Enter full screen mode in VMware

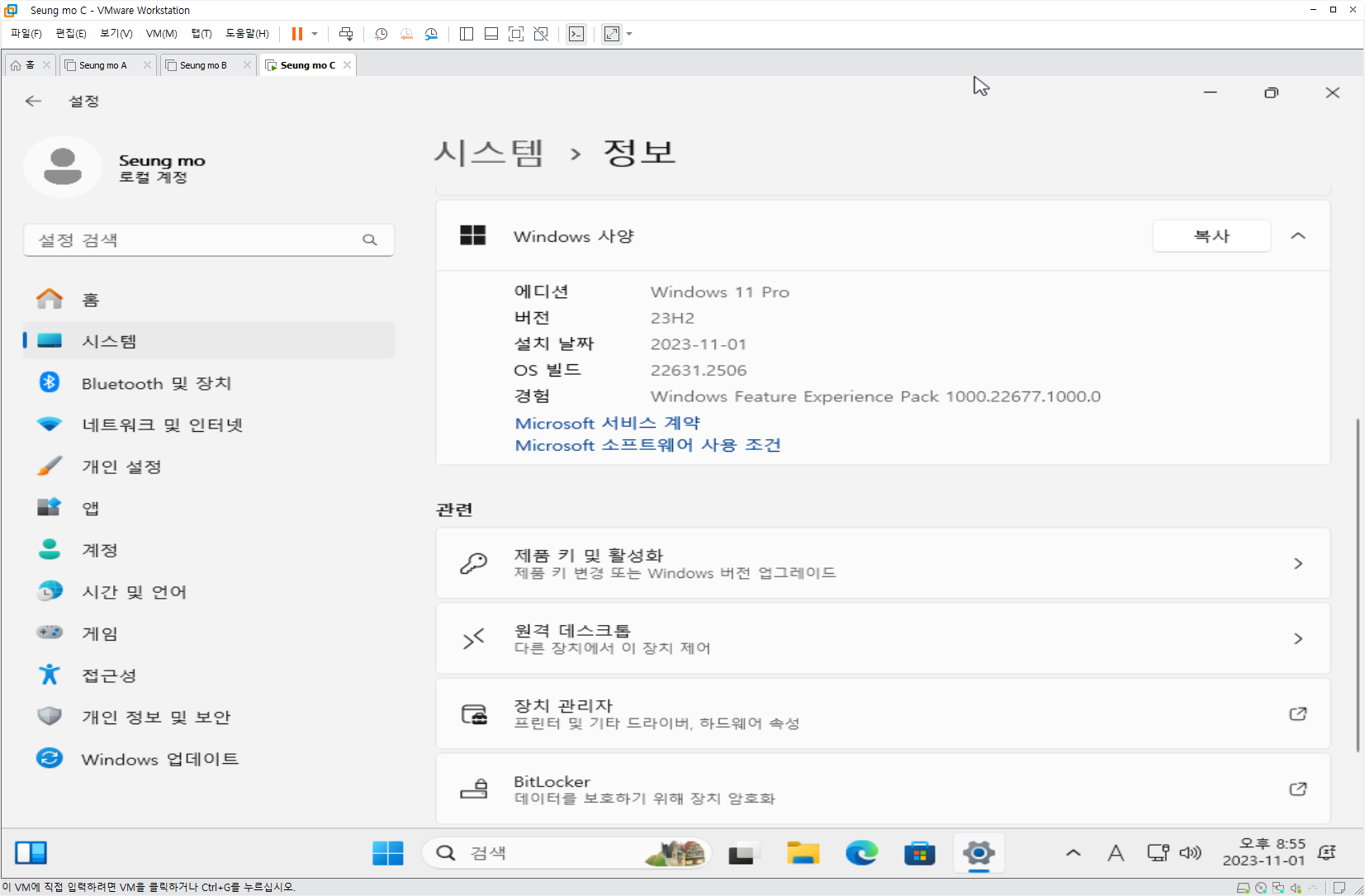click(516, 34)
